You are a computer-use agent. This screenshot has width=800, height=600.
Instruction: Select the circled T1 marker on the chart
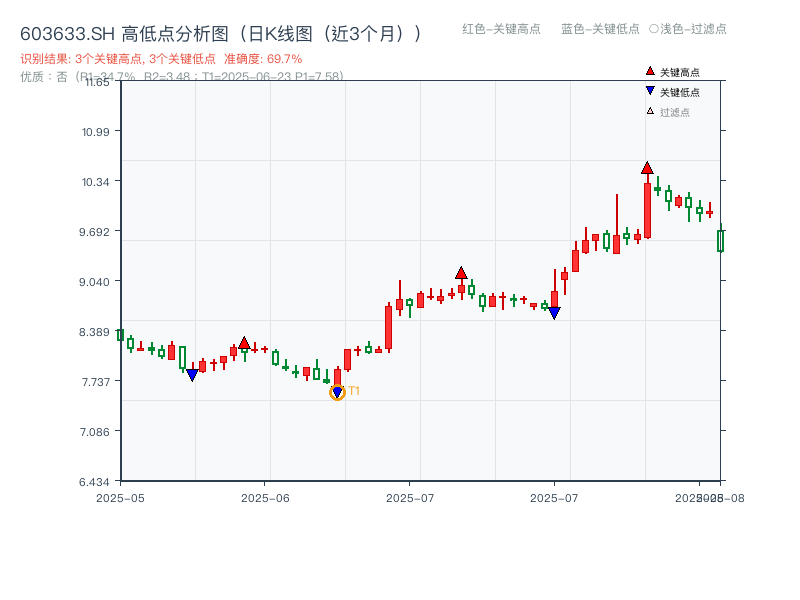coord(336,390)
